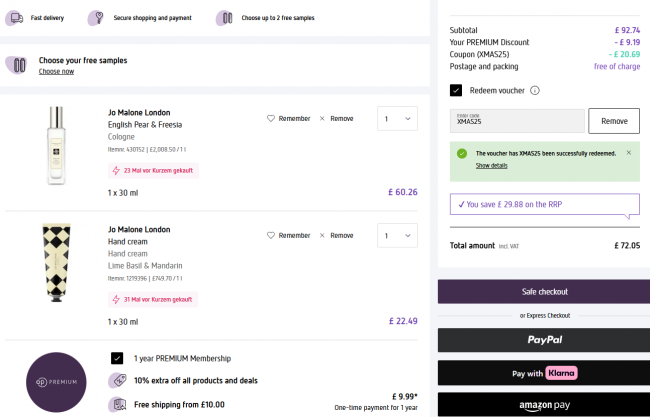Uncheck the Redeem voucher checkbox
Viewport: 650px width, 417px height.
pyautogui.click(x=456, y=90)
